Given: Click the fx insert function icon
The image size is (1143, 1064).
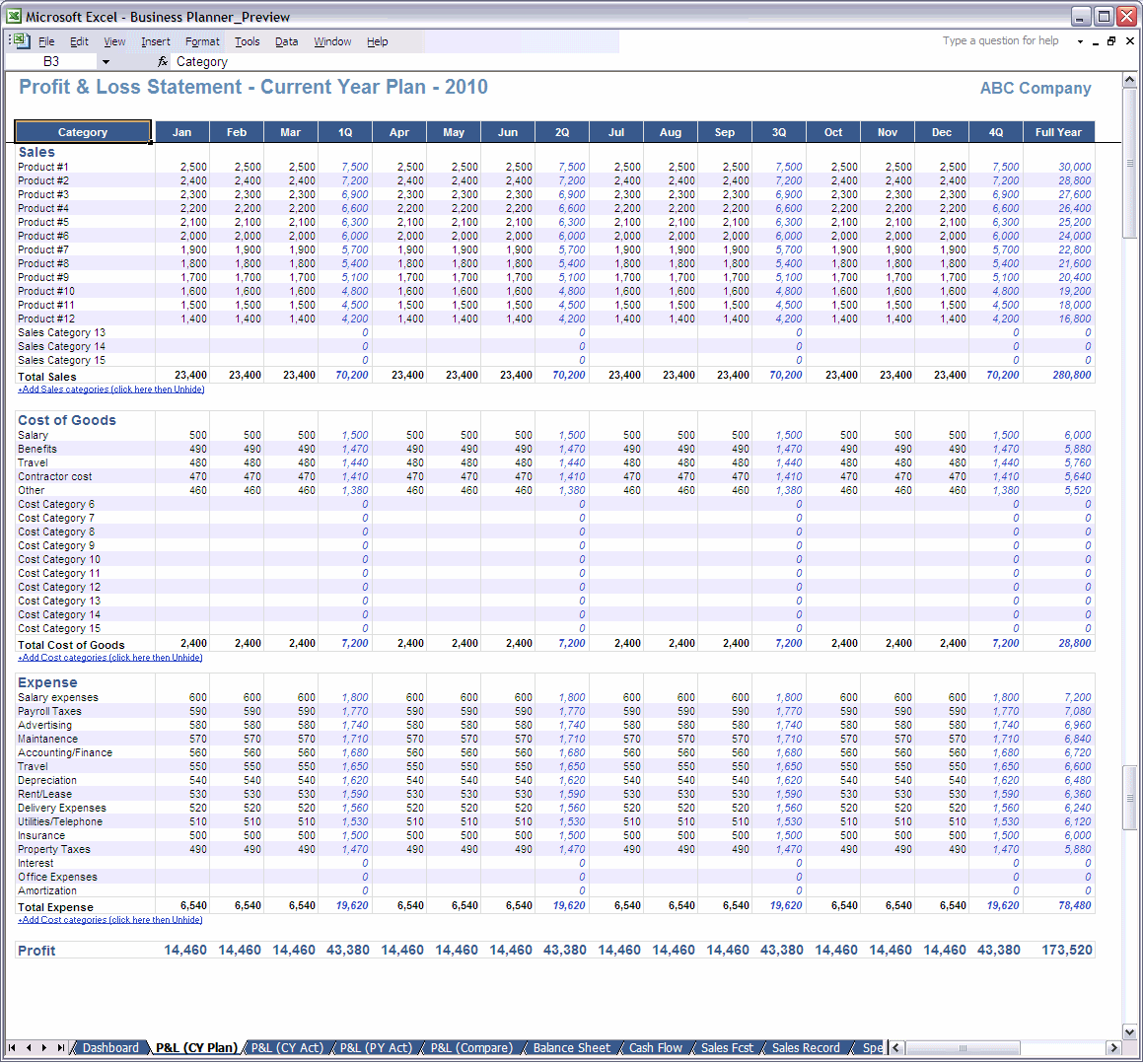Looking at the screenshot, I should (x=163, y=62).
